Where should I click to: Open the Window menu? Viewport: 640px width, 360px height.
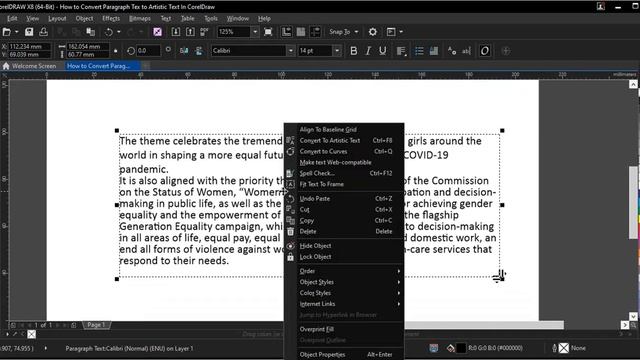(x=238, y=18)
